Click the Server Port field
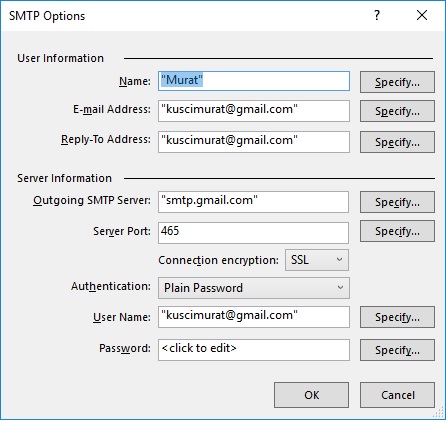 tap(254, 233)
